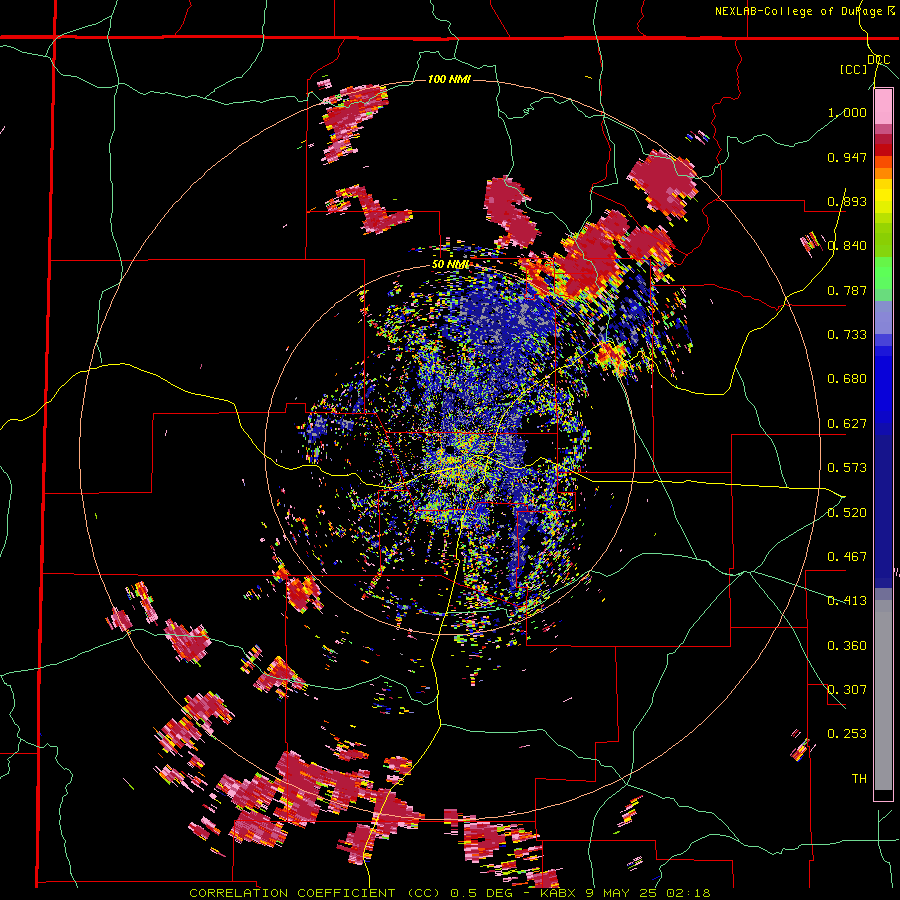The height and width of the screenshot is (900, 900).
Task: Click the DCC legend header
Action: tap(878, 60)
